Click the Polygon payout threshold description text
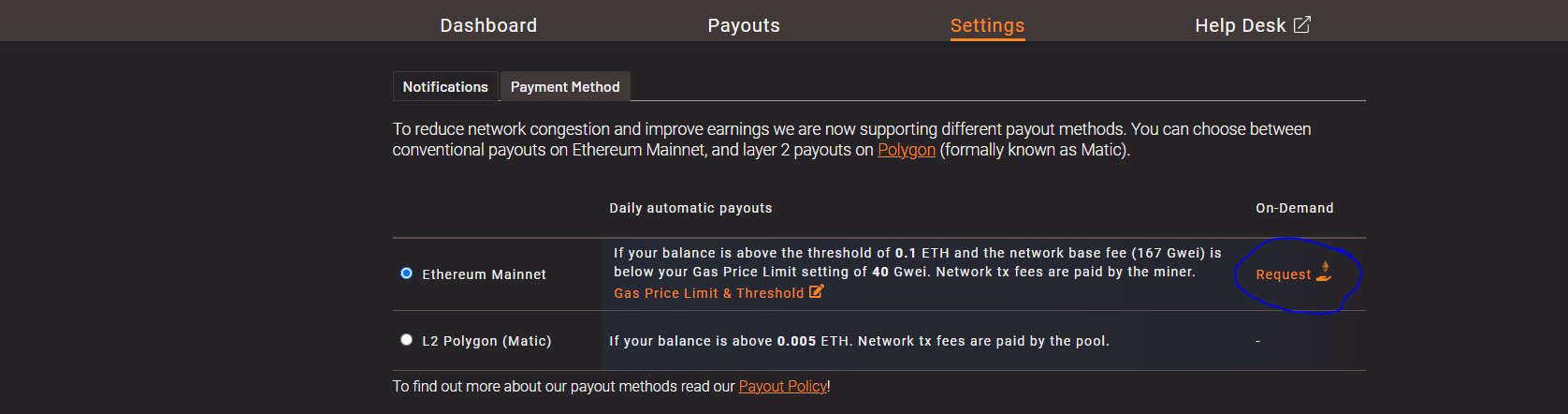Screen dimensions: 1568x414 coord(859,341)
